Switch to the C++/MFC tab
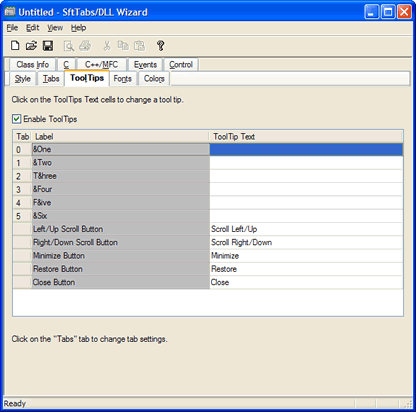Image resolution: width=416 pixels, height=412 pixels. pos(101,64)
